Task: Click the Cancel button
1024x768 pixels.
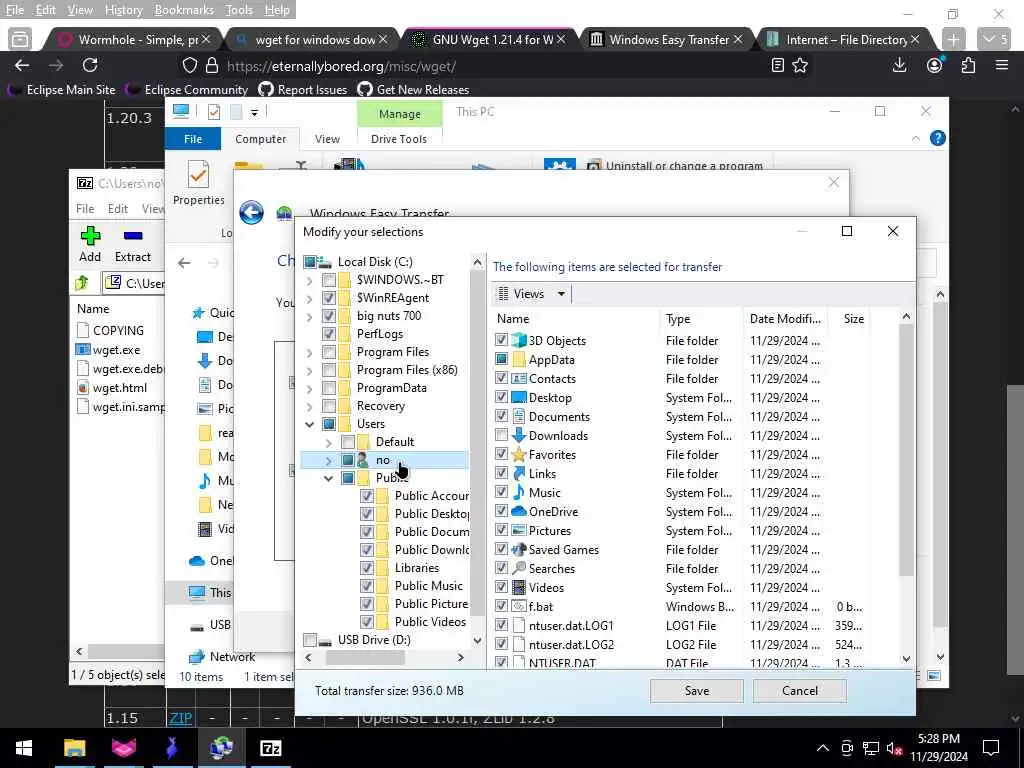Action: coord(799,691)
